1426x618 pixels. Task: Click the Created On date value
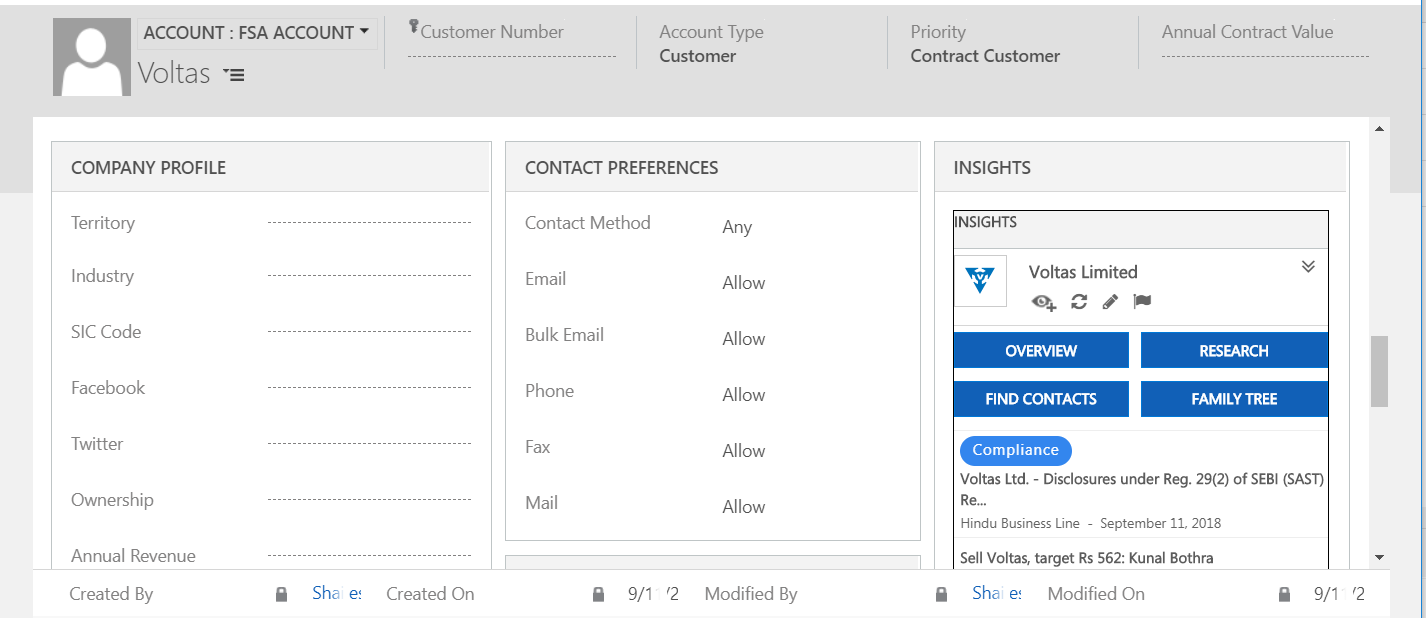point(654,594)
